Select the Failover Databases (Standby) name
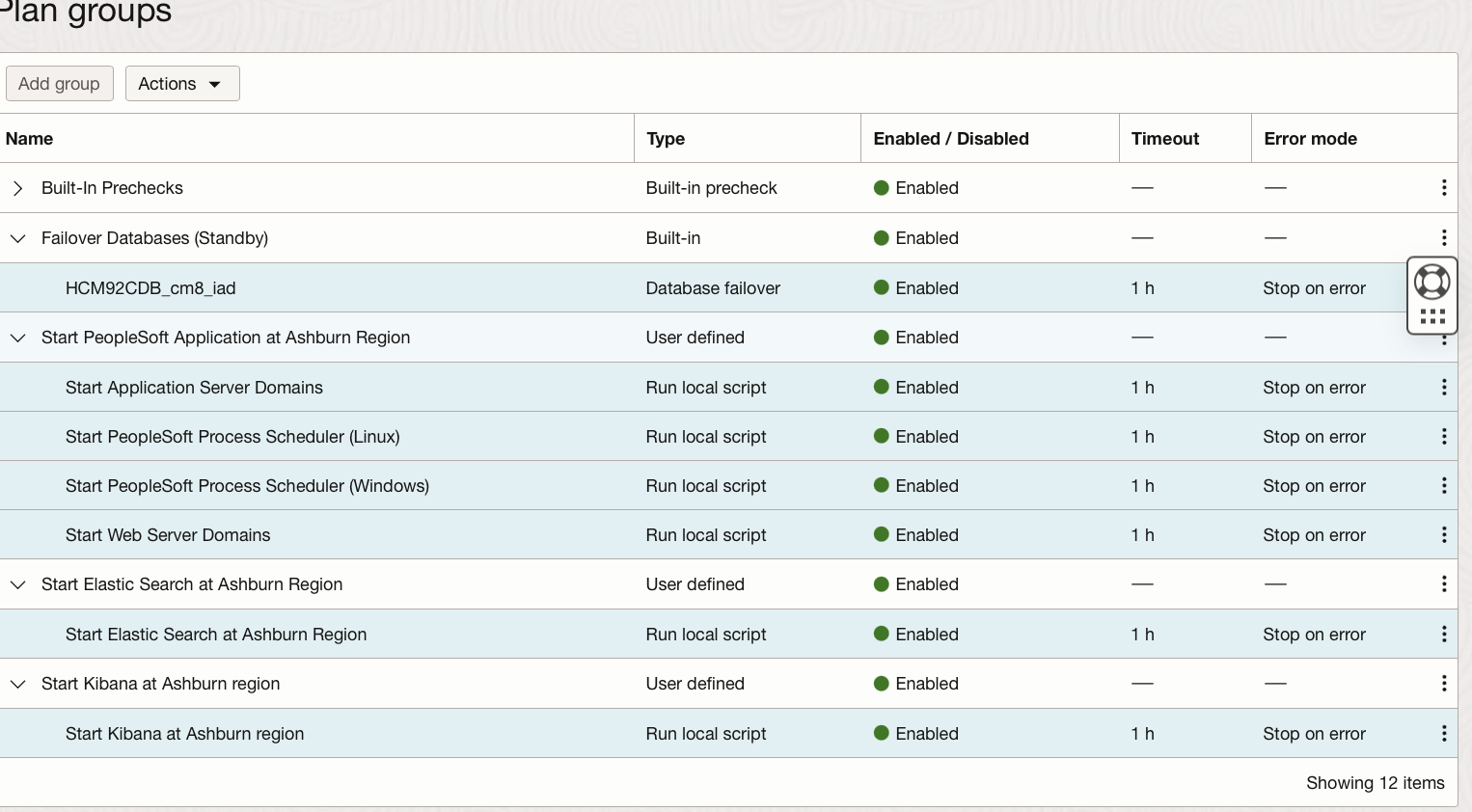1472x812 pixels. 154,238
